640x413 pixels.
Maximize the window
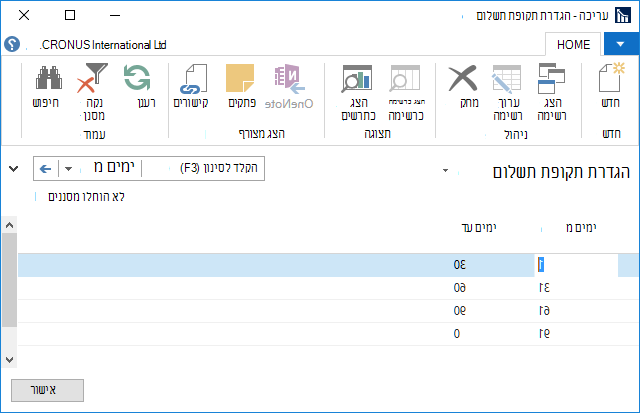pos(70,16)
